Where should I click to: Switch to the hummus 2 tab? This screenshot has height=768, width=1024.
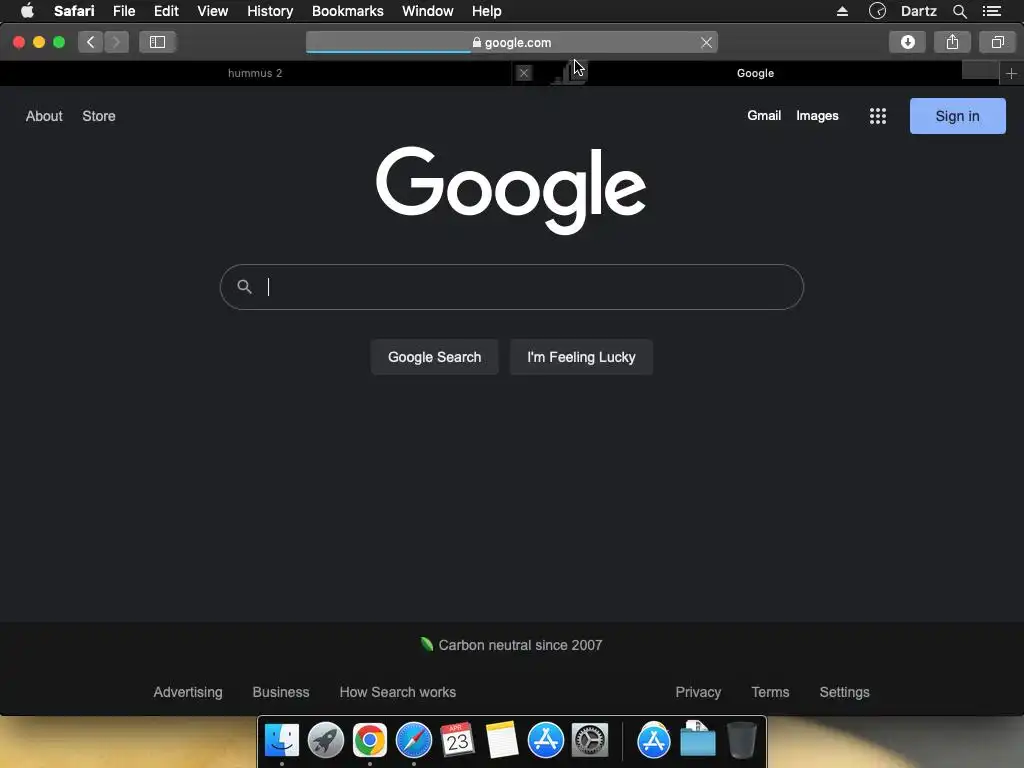point(255,73)
